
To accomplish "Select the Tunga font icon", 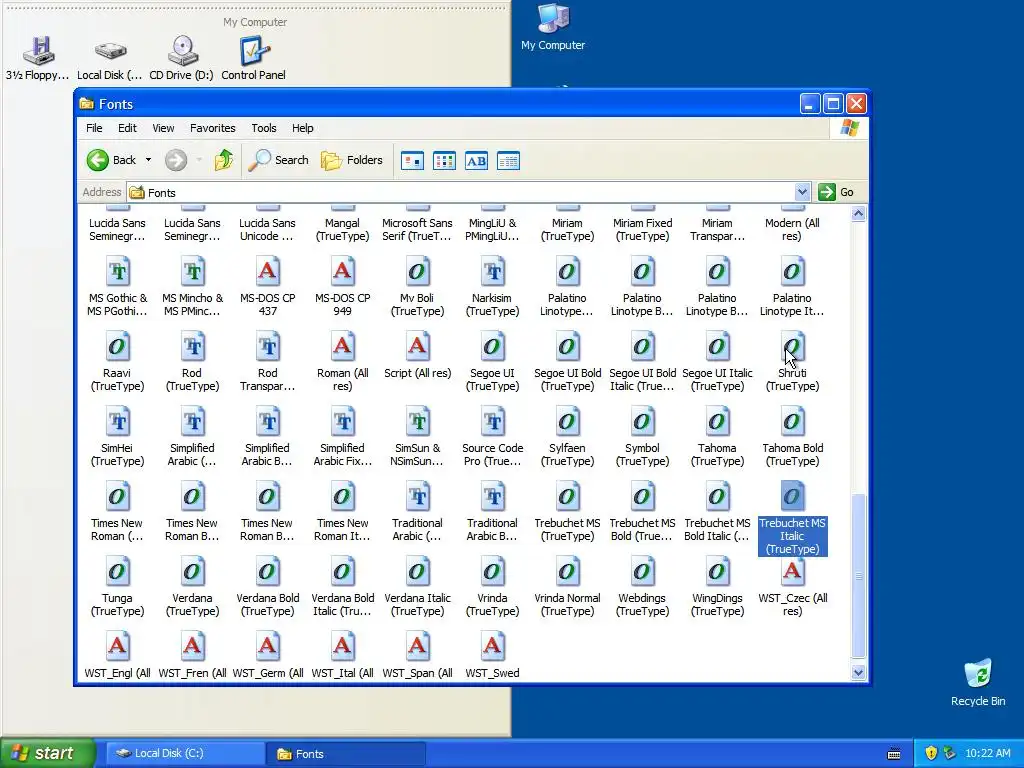I will coord(118,572).
